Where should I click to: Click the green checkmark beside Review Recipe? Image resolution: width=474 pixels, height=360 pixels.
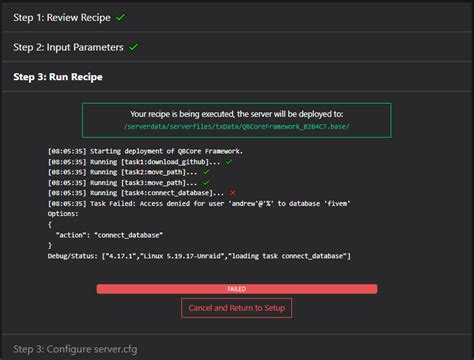click(120, 17)
